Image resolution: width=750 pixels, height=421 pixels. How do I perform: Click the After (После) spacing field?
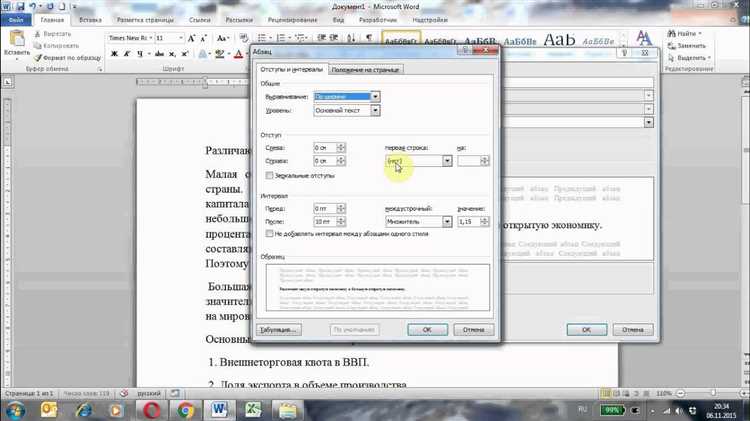click(x=325, y=222)
